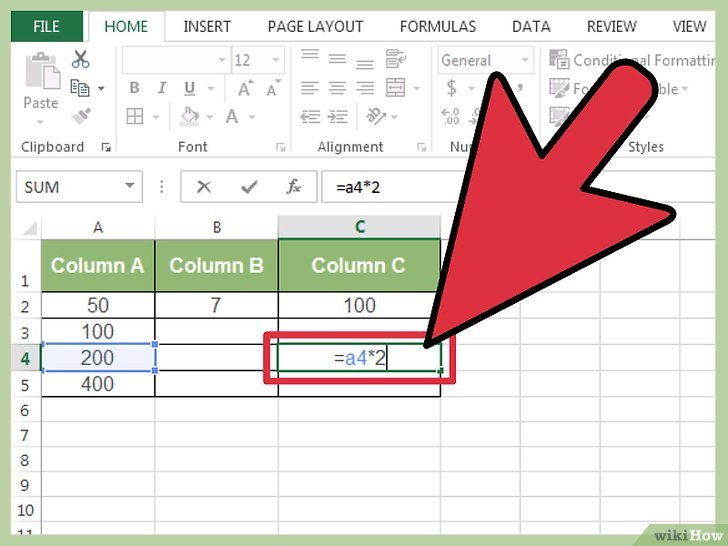Open the Underline style dropdown arrow
The image size is (728, 546).
211,88
